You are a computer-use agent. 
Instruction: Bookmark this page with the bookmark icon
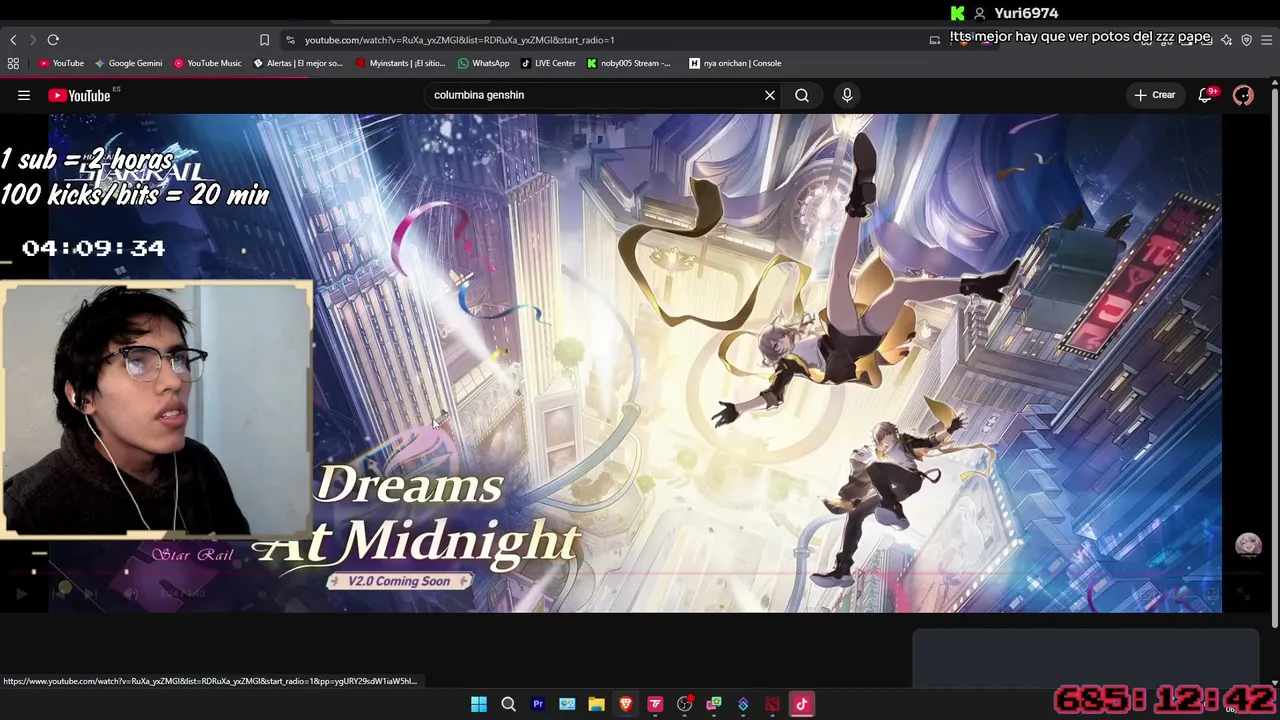[x=264, y=40]
